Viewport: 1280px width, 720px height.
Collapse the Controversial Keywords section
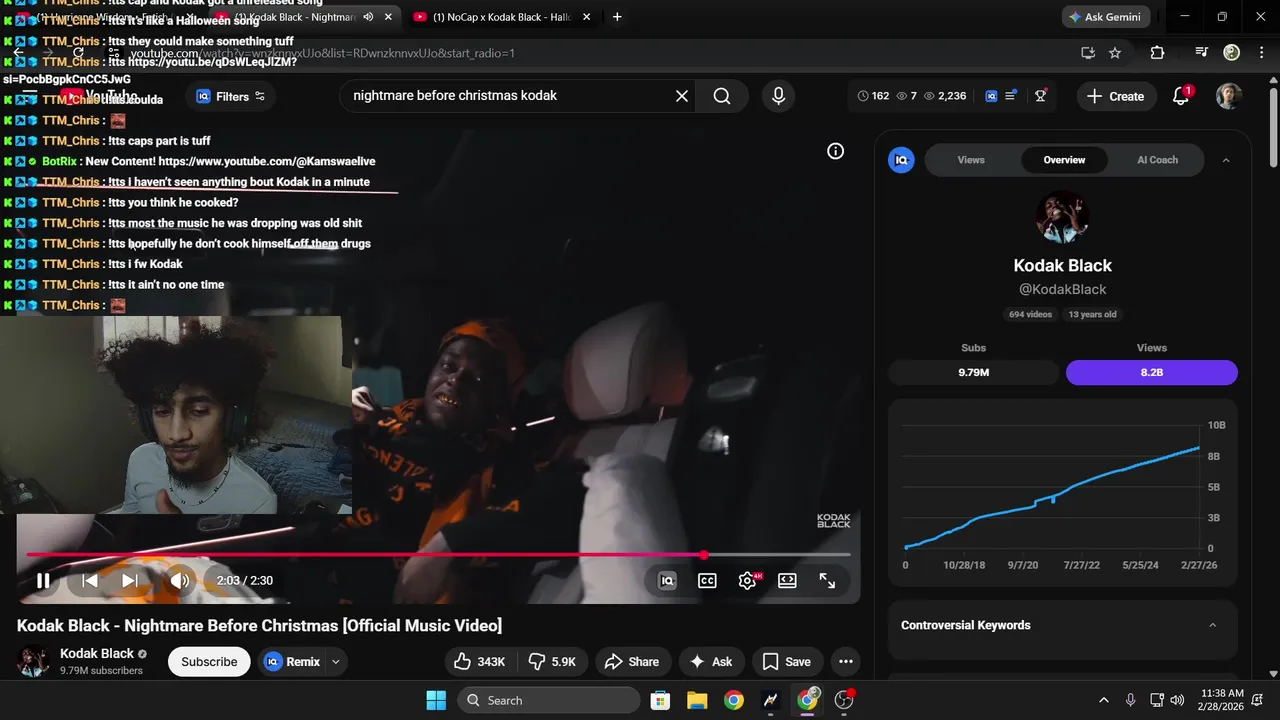tap(1212, 625)
